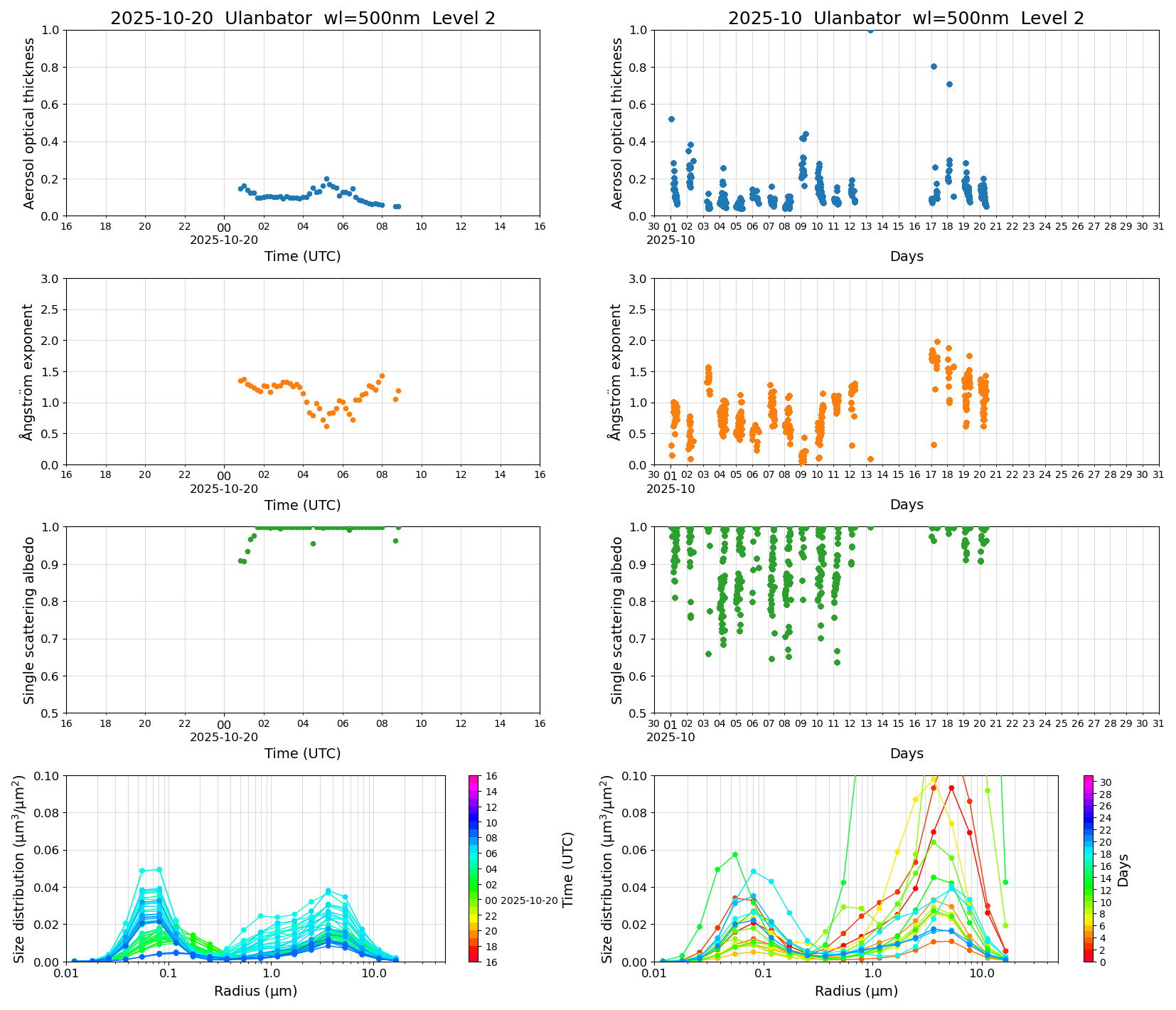Viewport: 1176px width, 1010px height.
Task: Click the right title "2025-10 Ulanbator wl=500nm Level 2"
Action: pyautogui.click(x=906, y=18)
